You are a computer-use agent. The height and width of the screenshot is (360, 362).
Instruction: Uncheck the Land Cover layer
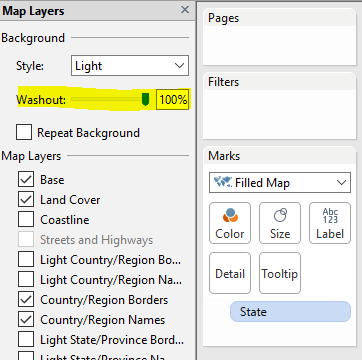click(26, 200)
